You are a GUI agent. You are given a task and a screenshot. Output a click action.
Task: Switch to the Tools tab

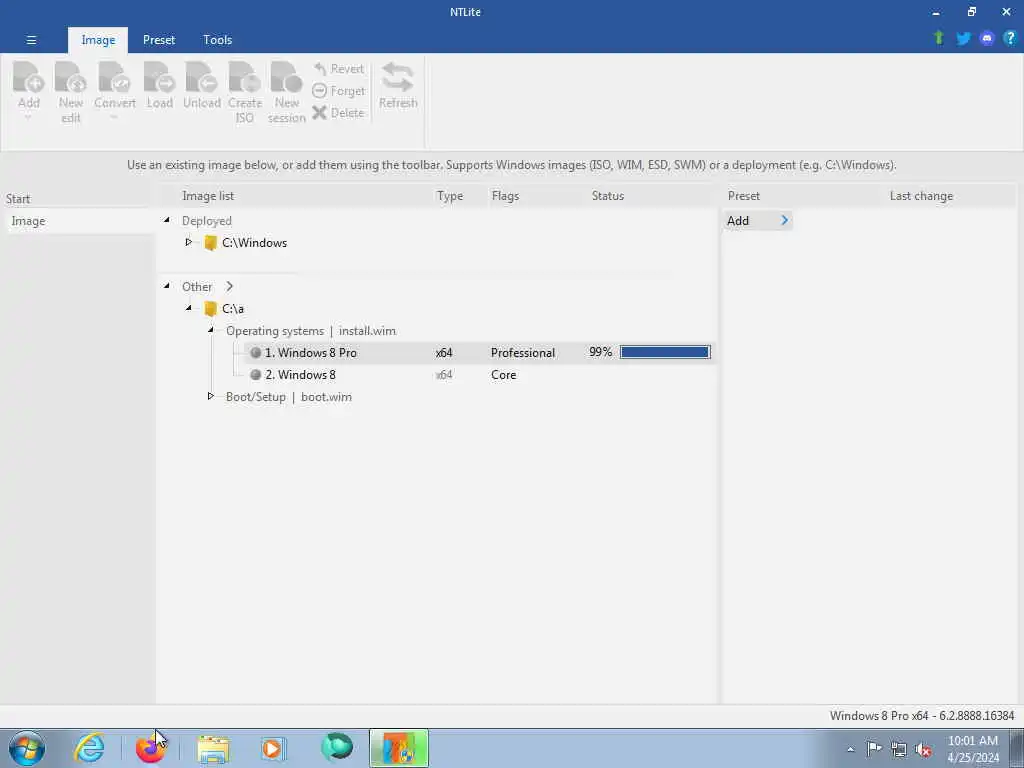click(x=217, y=40)
